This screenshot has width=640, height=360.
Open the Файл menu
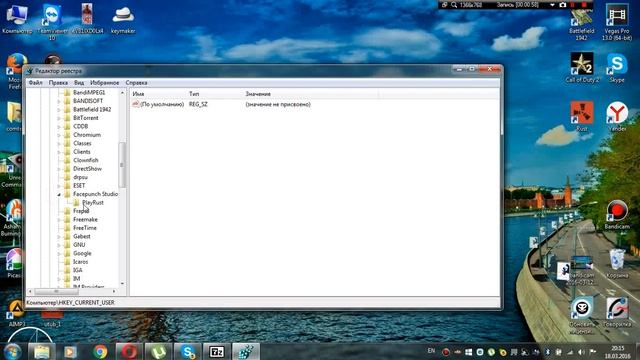(x=36, y=82)
